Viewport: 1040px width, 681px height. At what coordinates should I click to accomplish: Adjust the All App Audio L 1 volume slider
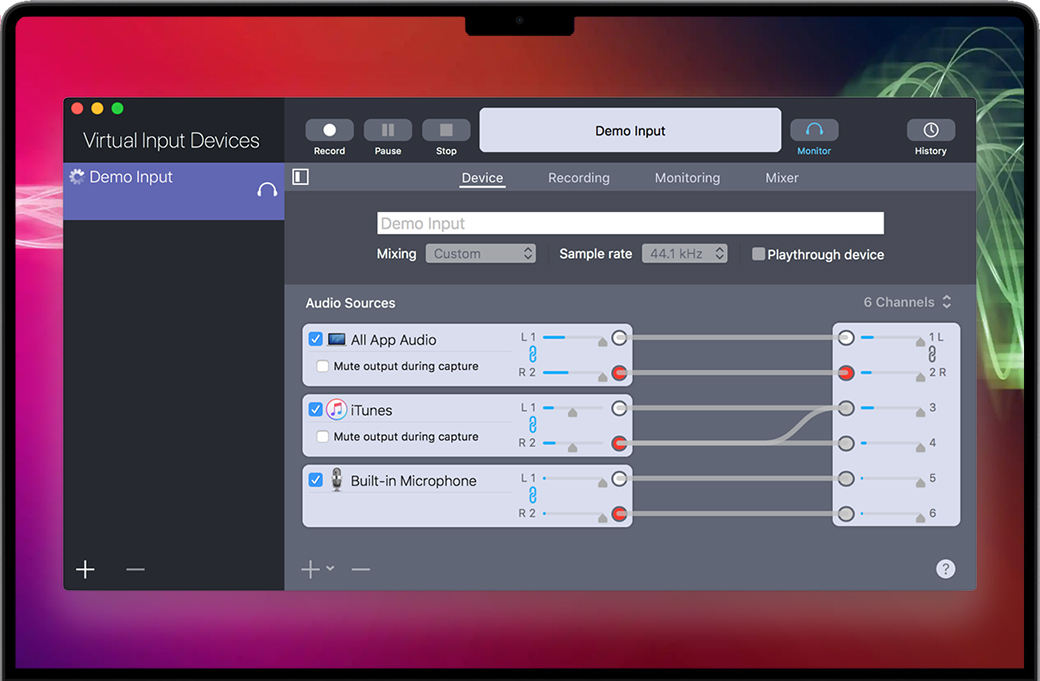coord(574,338)
